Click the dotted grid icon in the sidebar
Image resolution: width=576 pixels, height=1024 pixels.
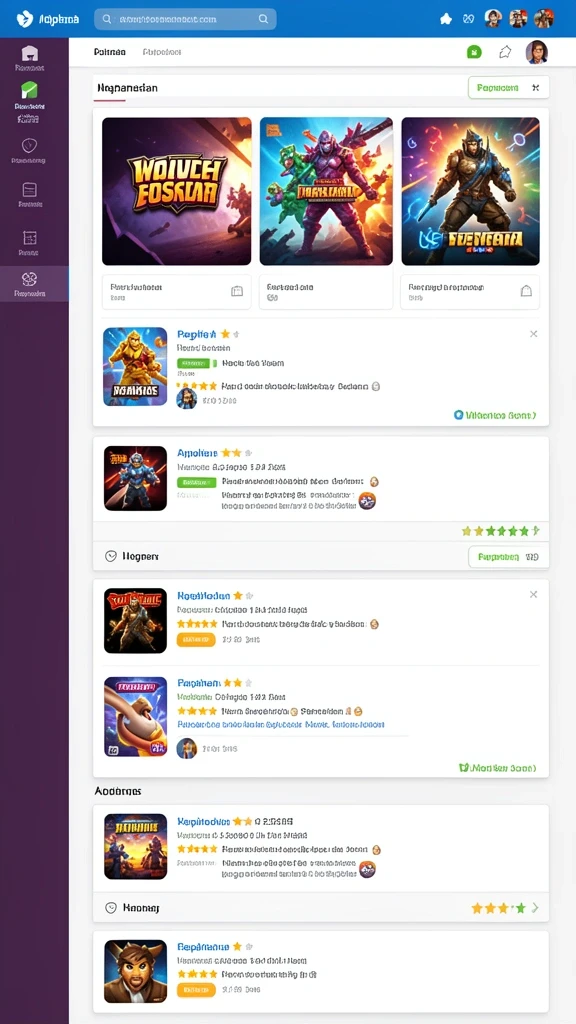[29, 238]
